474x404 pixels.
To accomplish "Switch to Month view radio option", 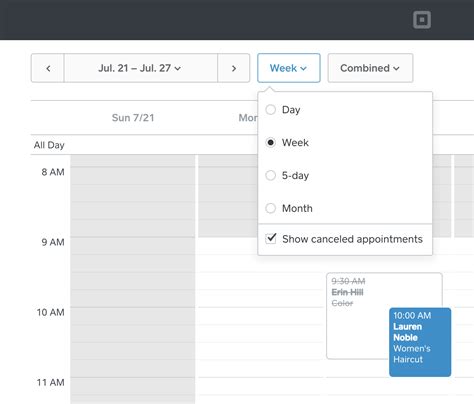I will (271, 208).
